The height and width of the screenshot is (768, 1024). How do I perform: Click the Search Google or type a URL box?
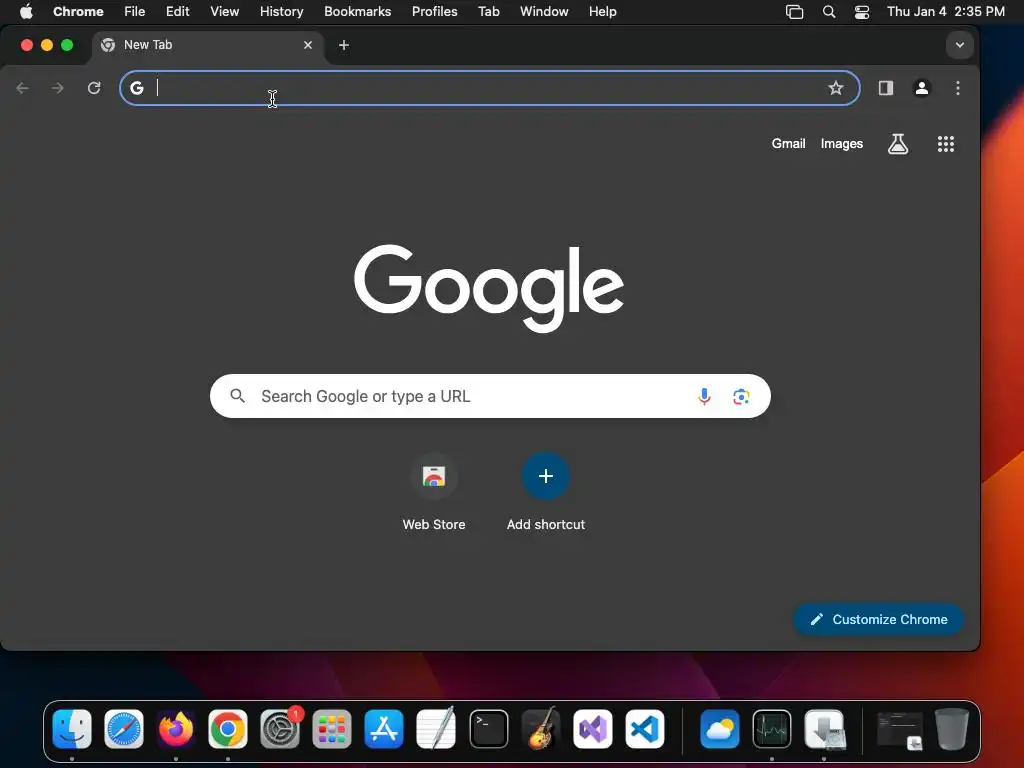click(x=490, y=396)
